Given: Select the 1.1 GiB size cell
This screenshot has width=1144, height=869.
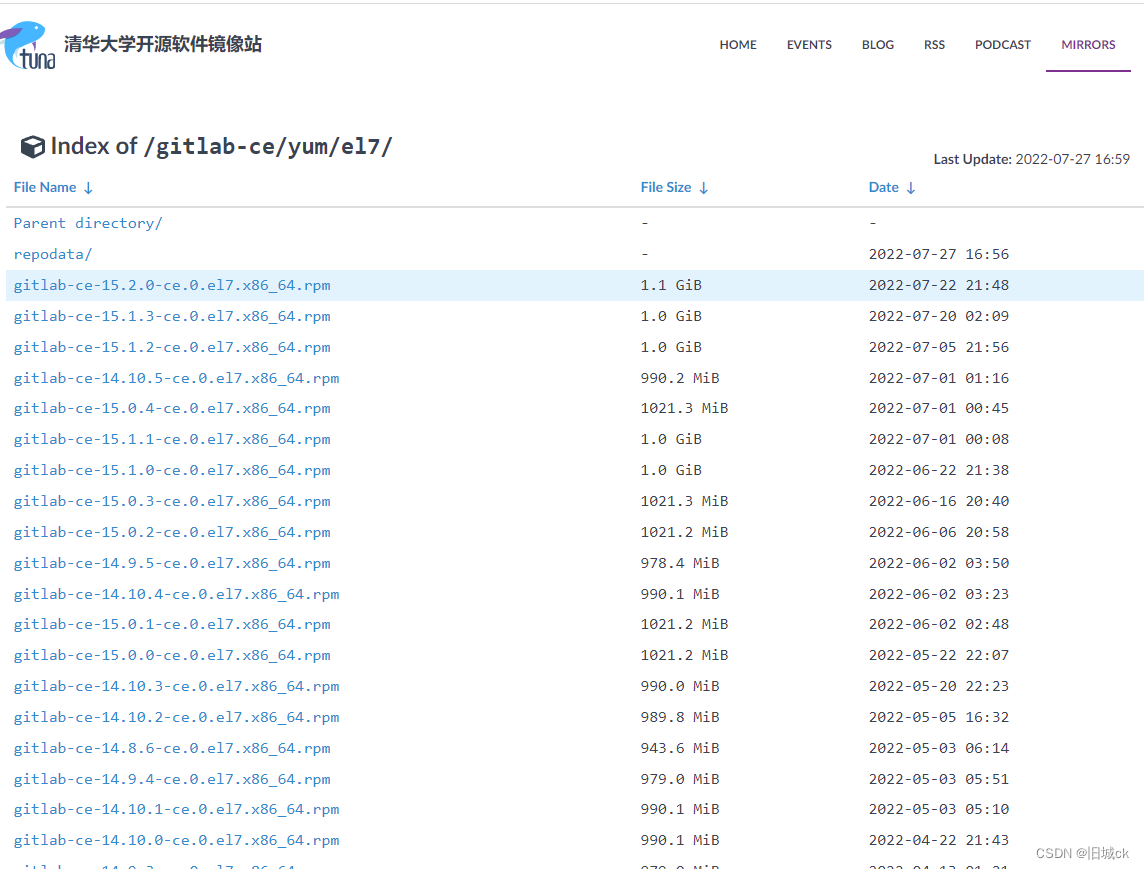Looking at the screenshot, I should coord(671,285).
